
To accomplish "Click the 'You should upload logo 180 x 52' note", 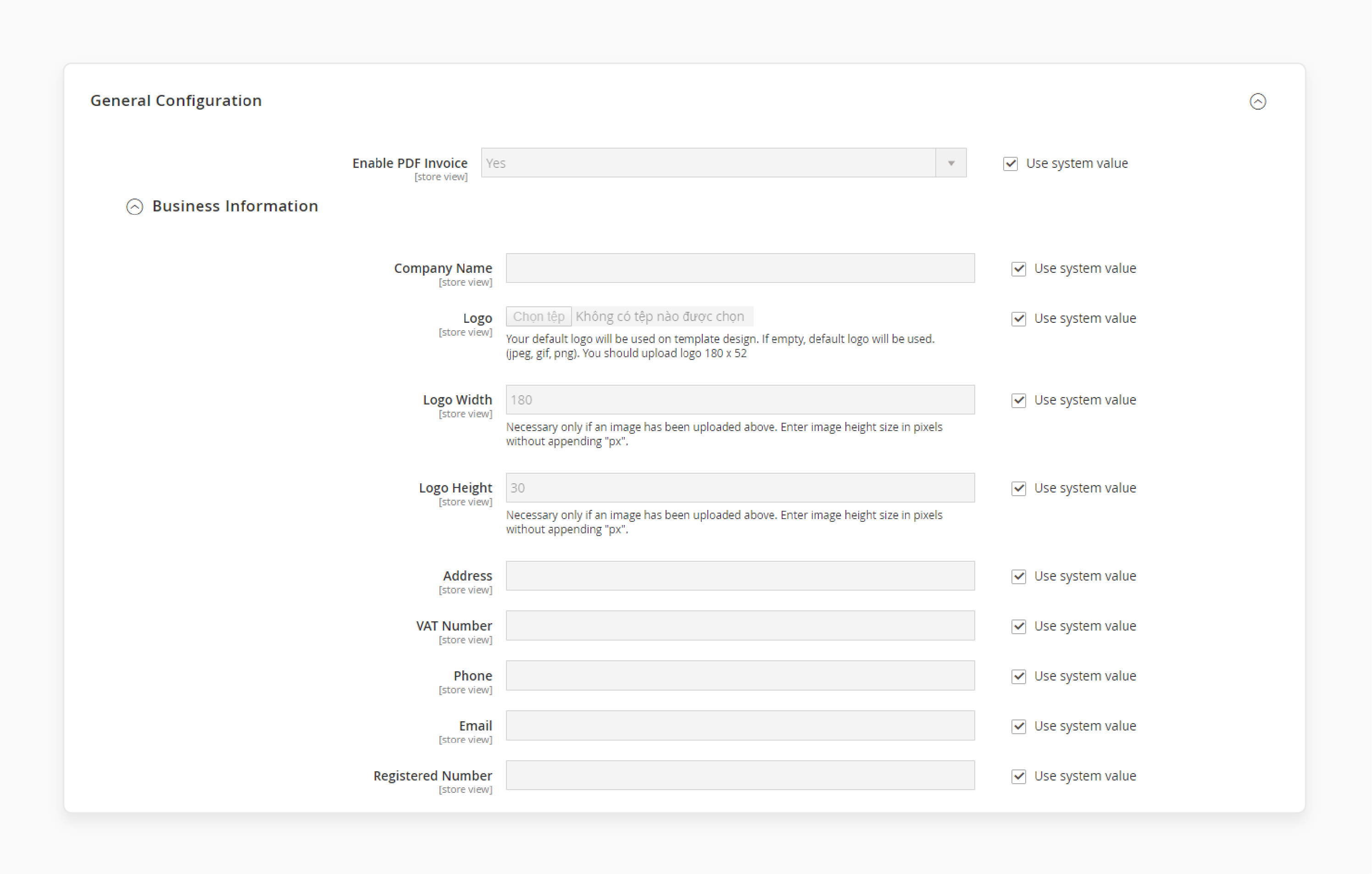I will coord(664,353).
